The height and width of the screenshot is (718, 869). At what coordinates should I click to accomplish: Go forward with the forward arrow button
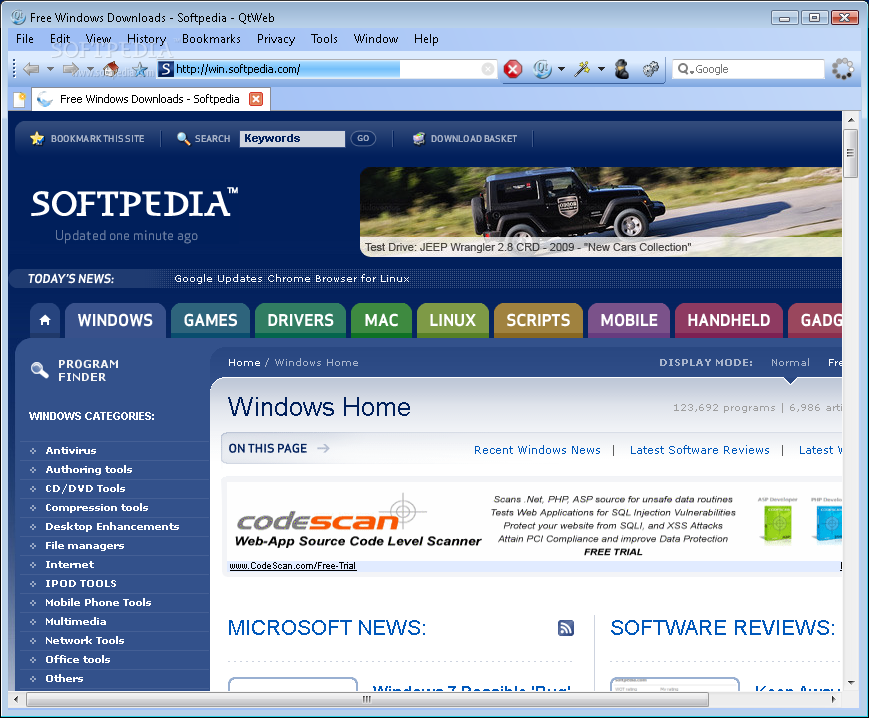[x=71, y=69]
